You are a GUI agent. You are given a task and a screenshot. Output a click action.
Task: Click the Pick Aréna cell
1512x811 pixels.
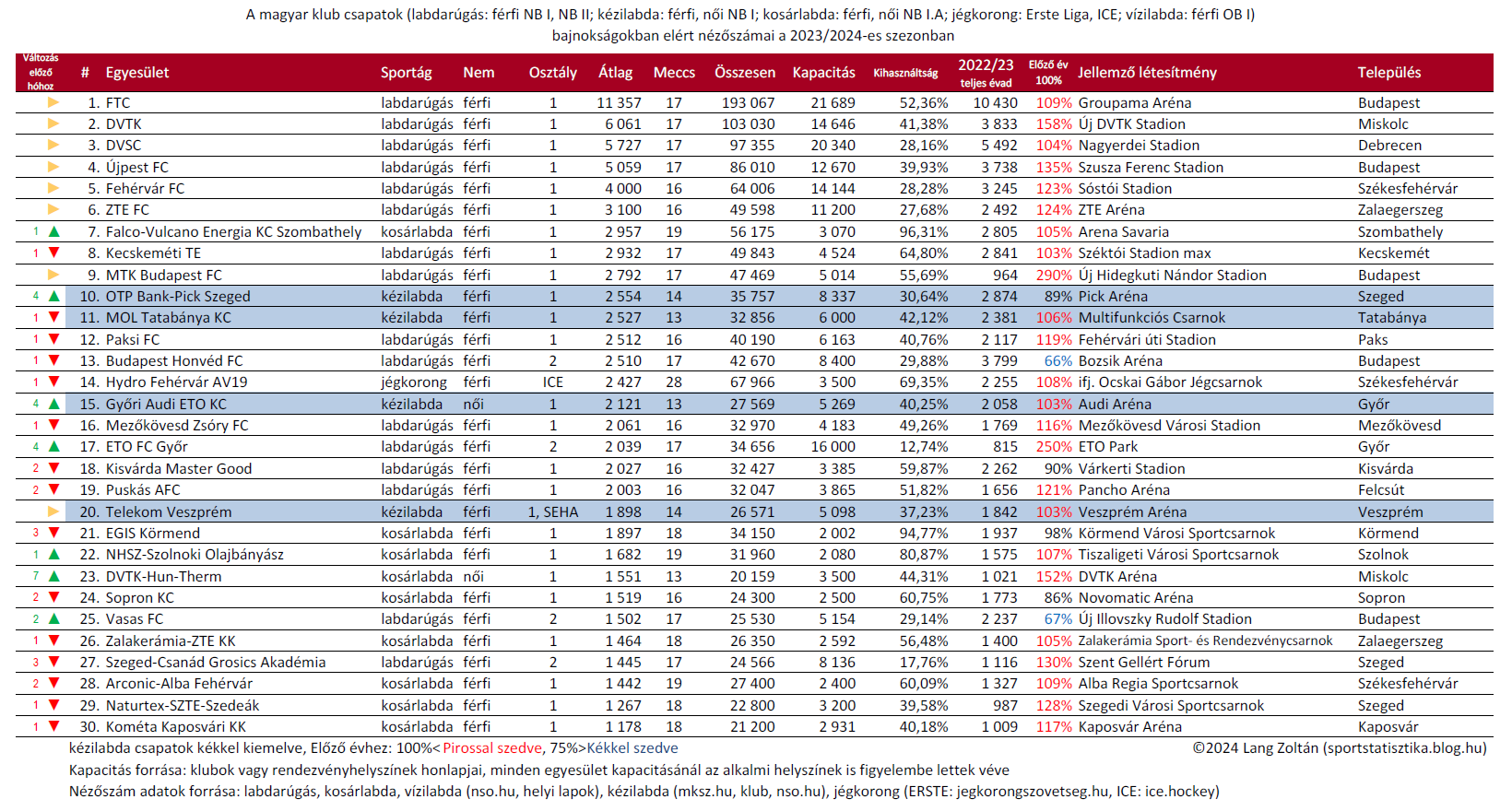coord(1113,296)
